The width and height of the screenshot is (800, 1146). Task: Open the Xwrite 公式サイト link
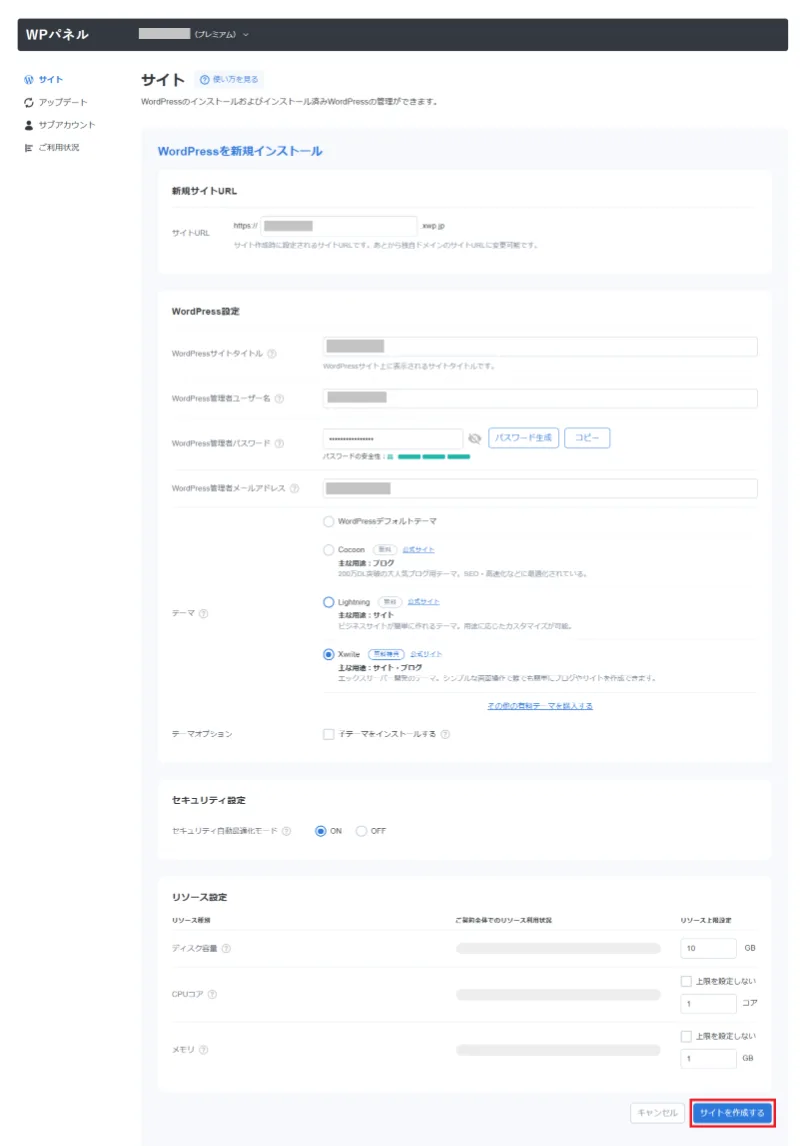coord(426,654)
